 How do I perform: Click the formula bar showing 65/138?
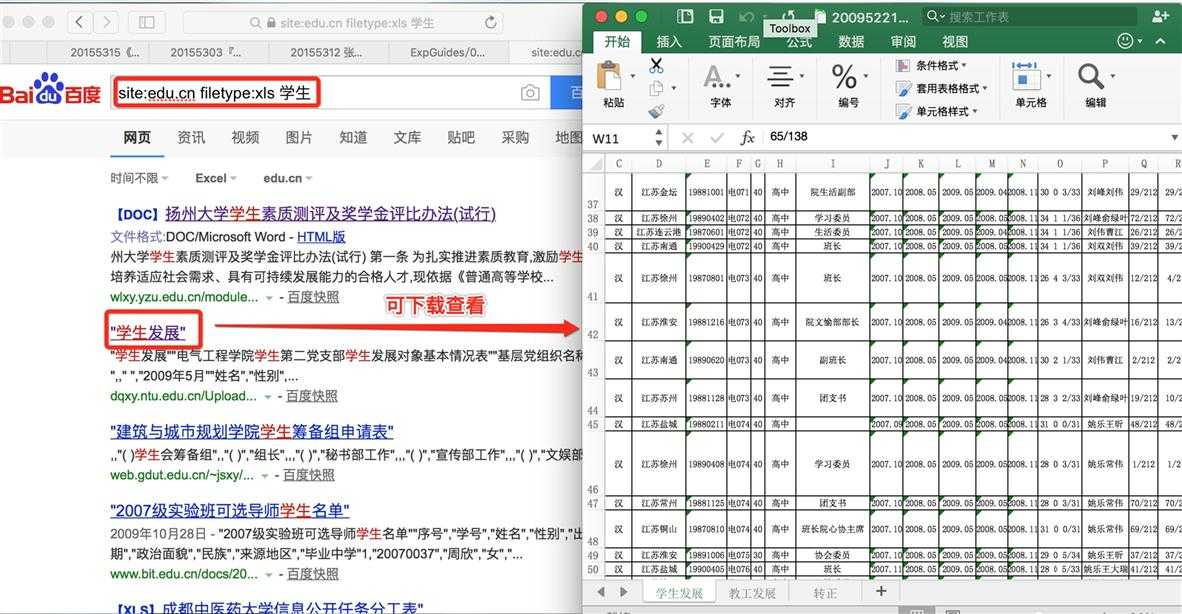coord(965,137)
